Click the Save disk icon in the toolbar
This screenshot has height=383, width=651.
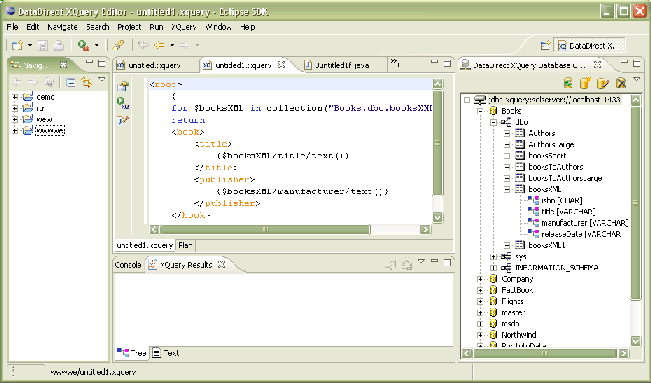43,45
